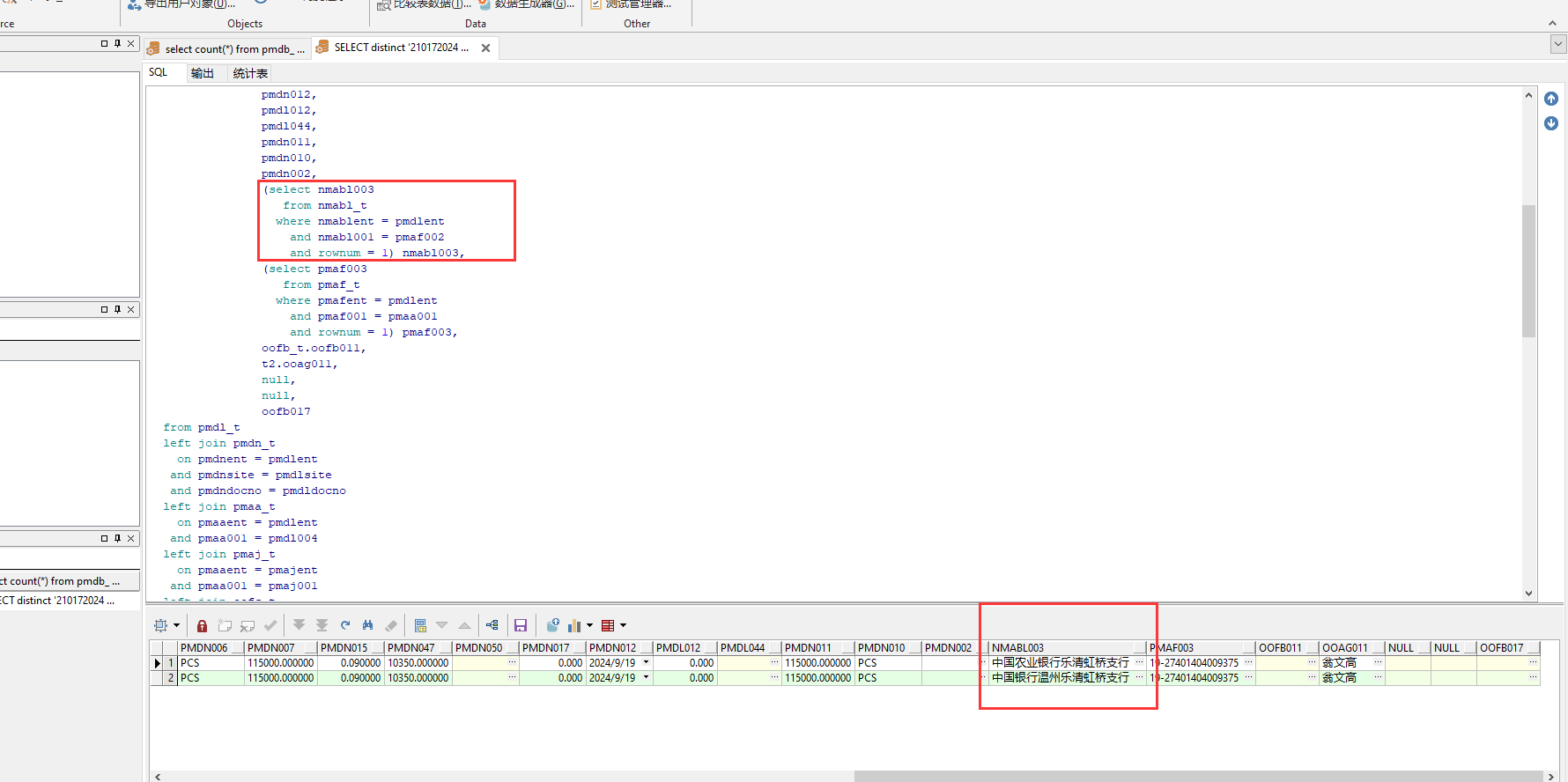Click the export query results database icon

click(x=552, y=625)
